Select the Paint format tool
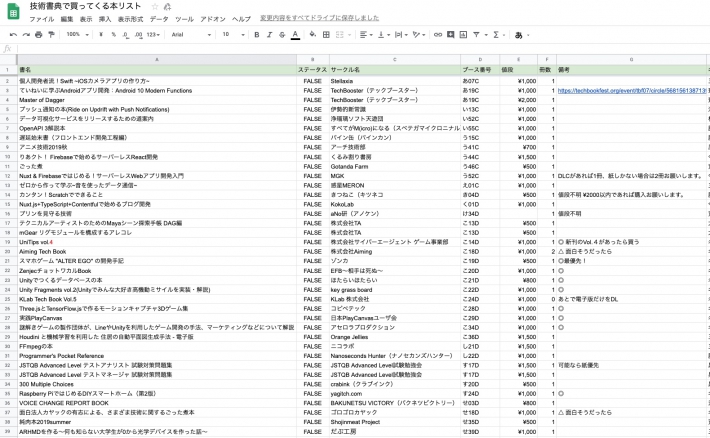 pyautogui.click(x=50, y=34)
